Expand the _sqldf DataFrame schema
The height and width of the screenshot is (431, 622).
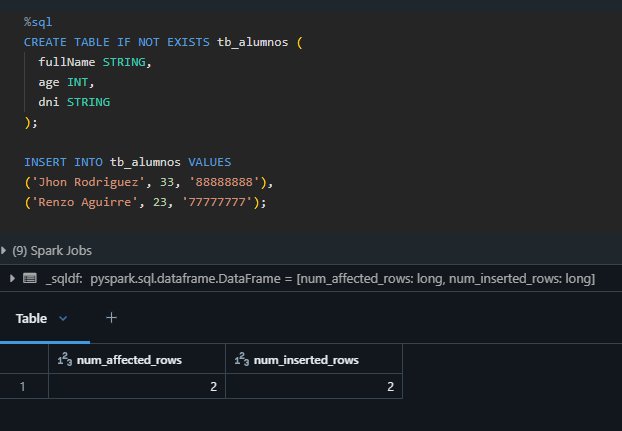pyautogui.click(x=12, y=278)
